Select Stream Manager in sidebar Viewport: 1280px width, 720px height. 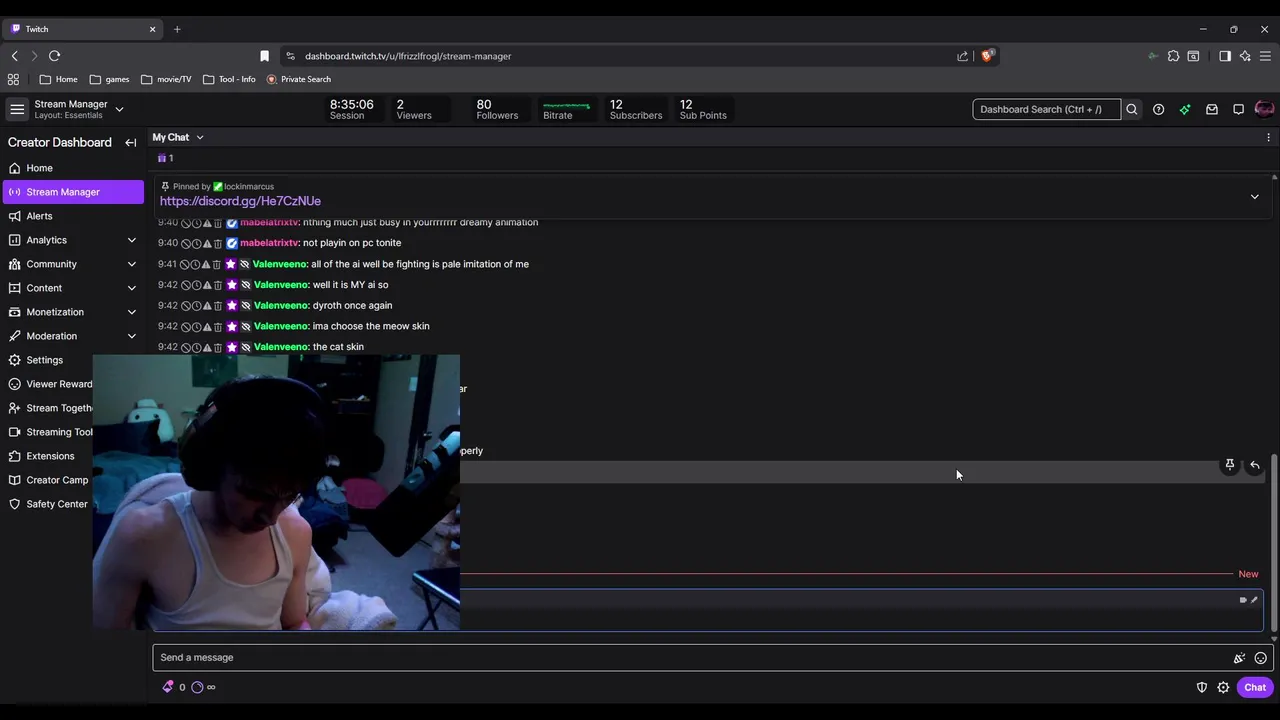[x=73, y=192]
